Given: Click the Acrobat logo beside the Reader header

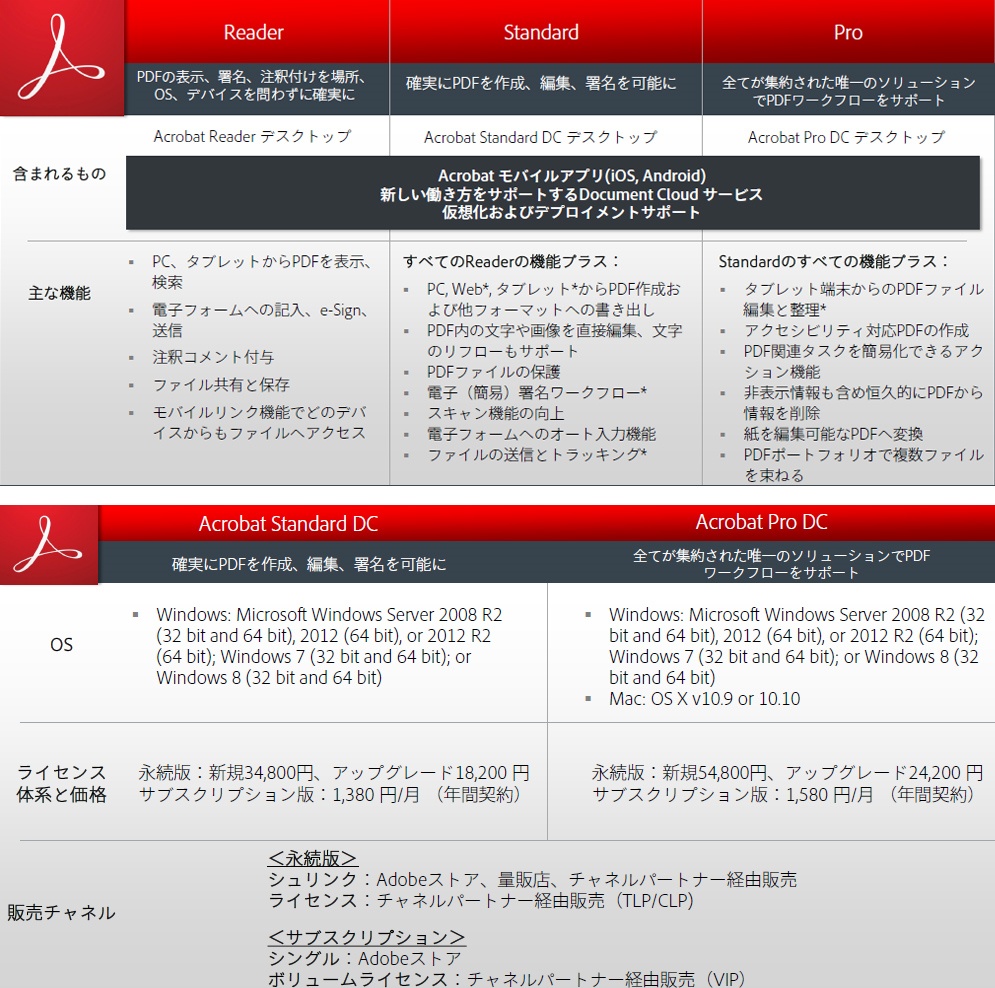Looking at the screenshot, I should [62, 58].
